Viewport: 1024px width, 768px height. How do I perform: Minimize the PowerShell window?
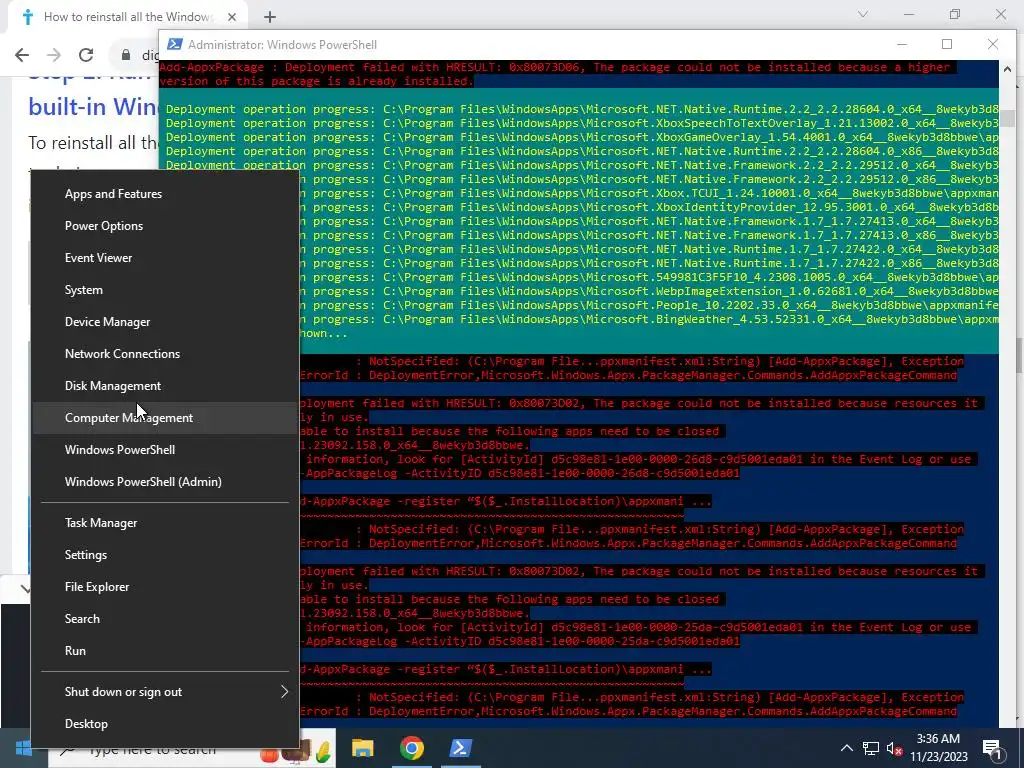[x=902, y=44]
